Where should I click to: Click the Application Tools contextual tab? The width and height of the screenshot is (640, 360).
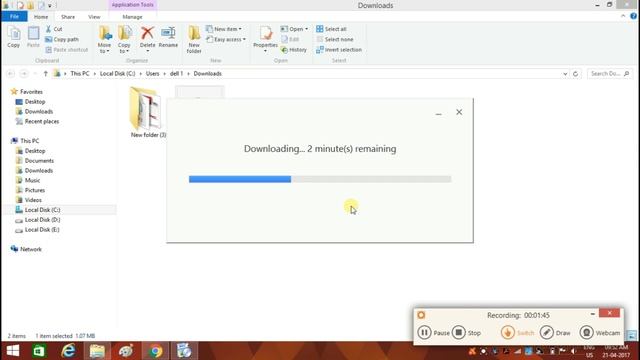pos(132,5)
